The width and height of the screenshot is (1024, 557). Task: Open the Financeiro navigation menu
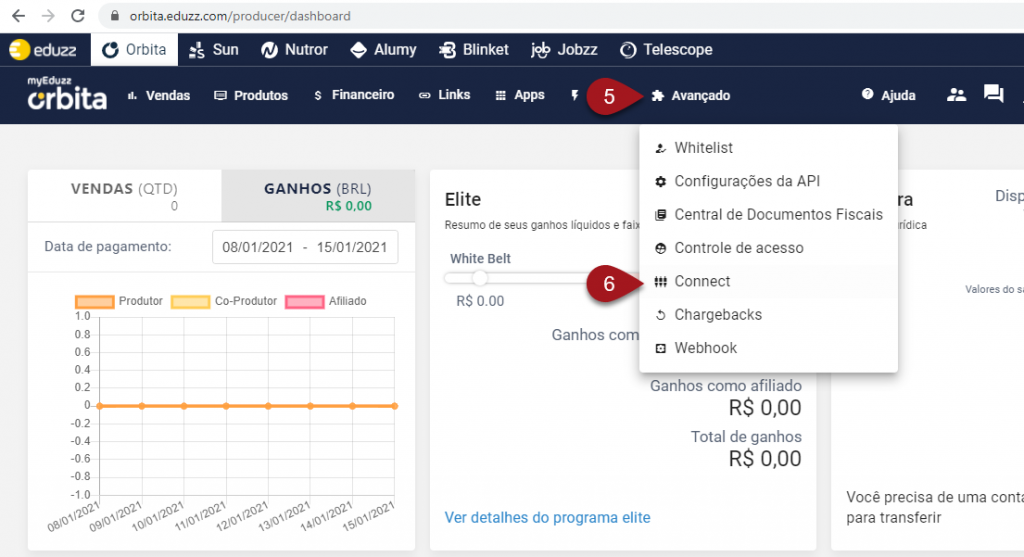[354, 95]
